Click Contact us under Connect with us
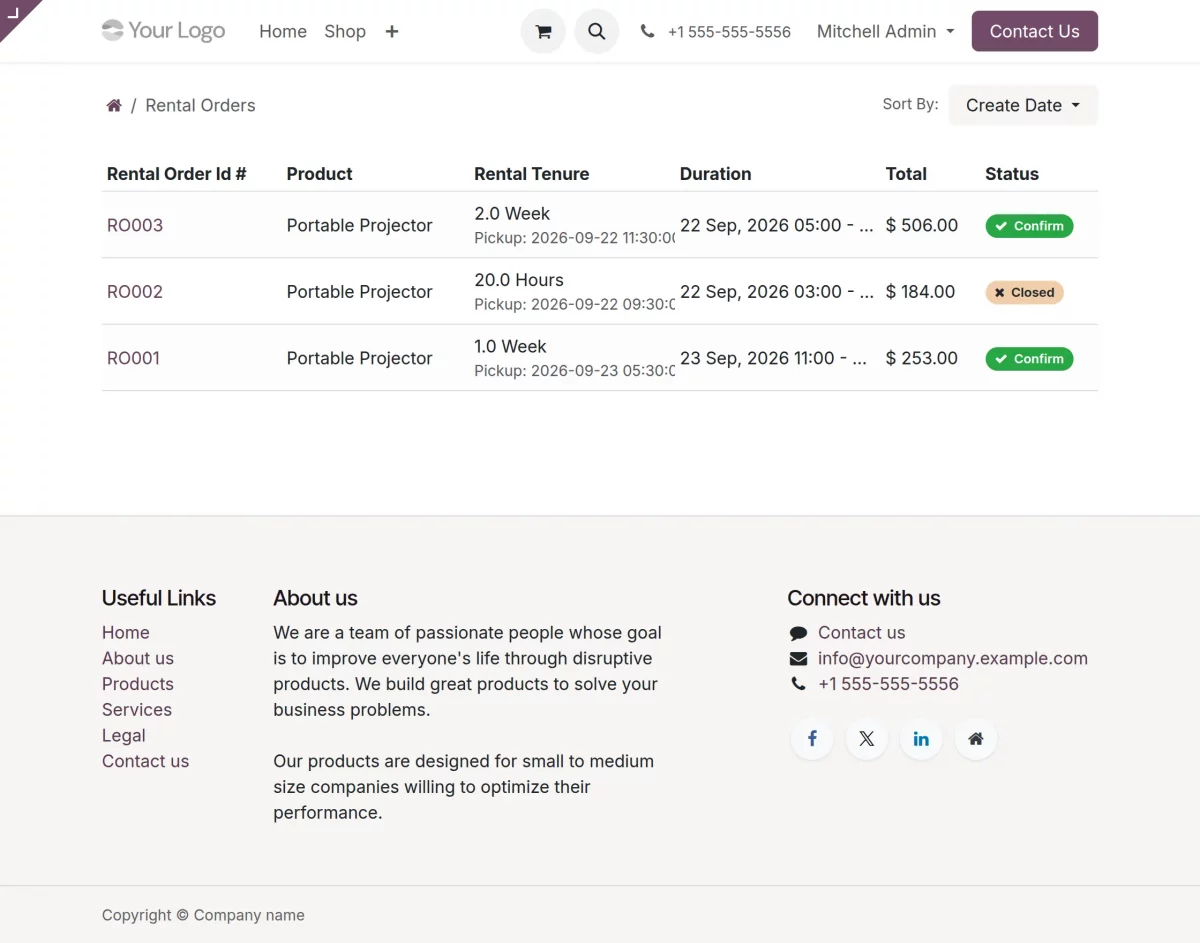The image size is (1200, 943). [861, 633]
